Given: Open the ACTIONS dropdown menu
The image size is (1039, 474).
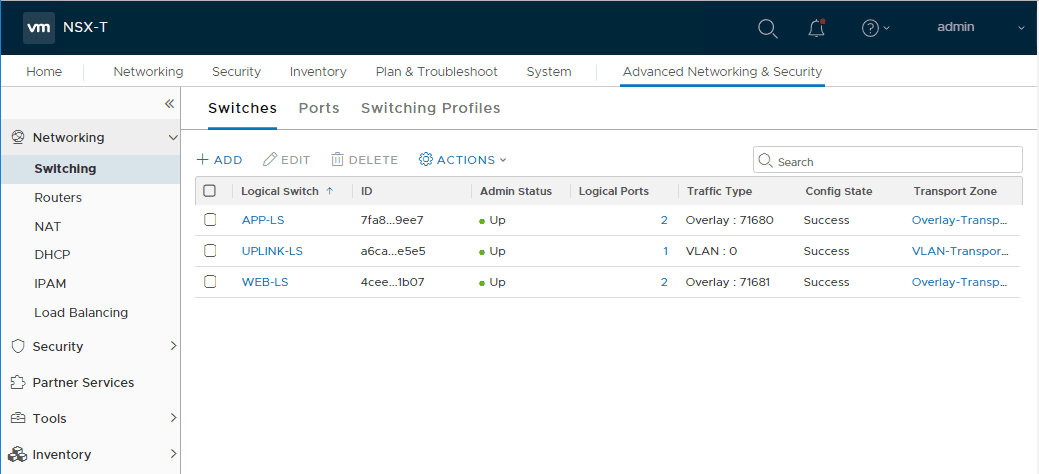Looking at the screenshot, I should point(463,160).
